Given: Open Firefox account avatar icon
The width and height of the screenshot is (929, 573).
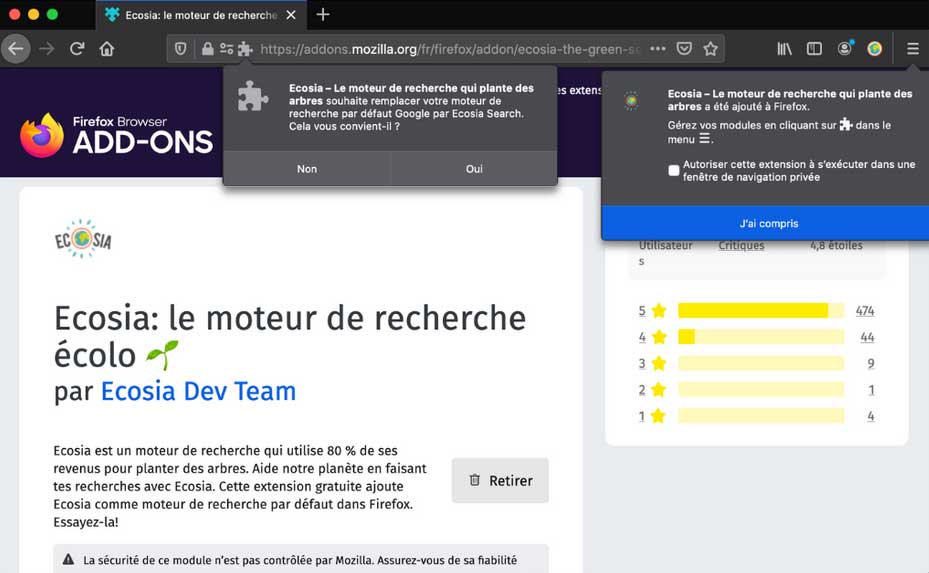Looking at the screenshot, I should [845, 49].
